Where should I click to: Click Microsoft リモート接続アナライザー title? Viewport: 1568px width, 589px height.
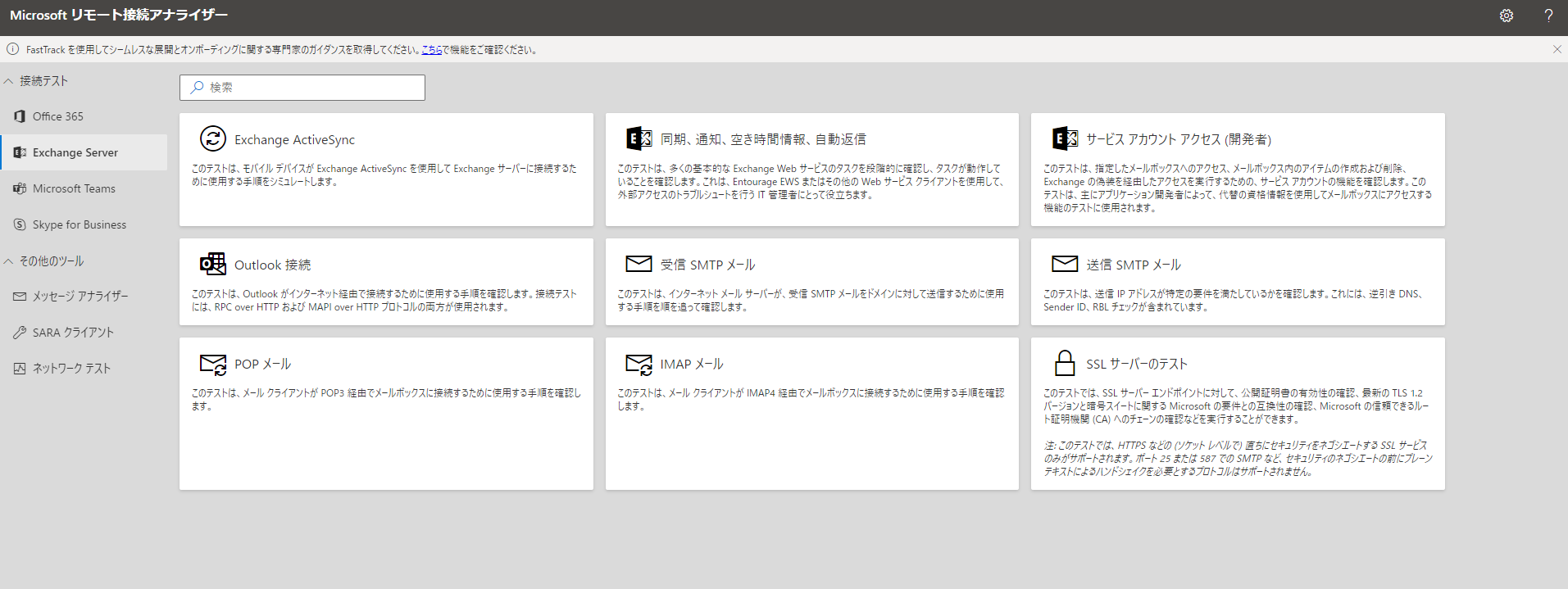tap(119, 15)
